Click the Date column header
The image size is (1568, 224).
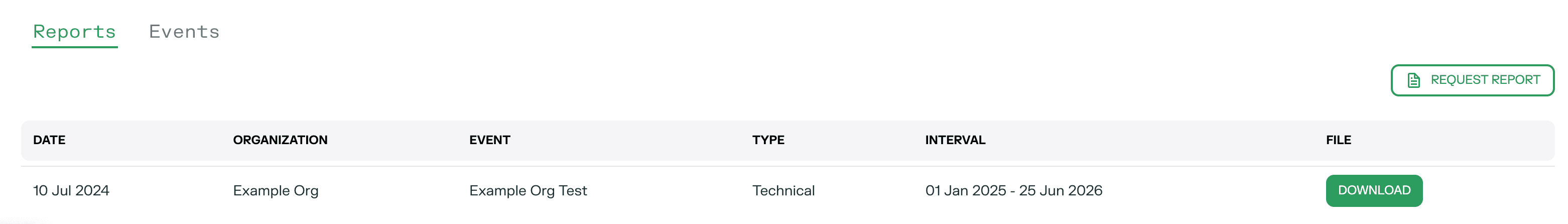(x=49, y=140)
